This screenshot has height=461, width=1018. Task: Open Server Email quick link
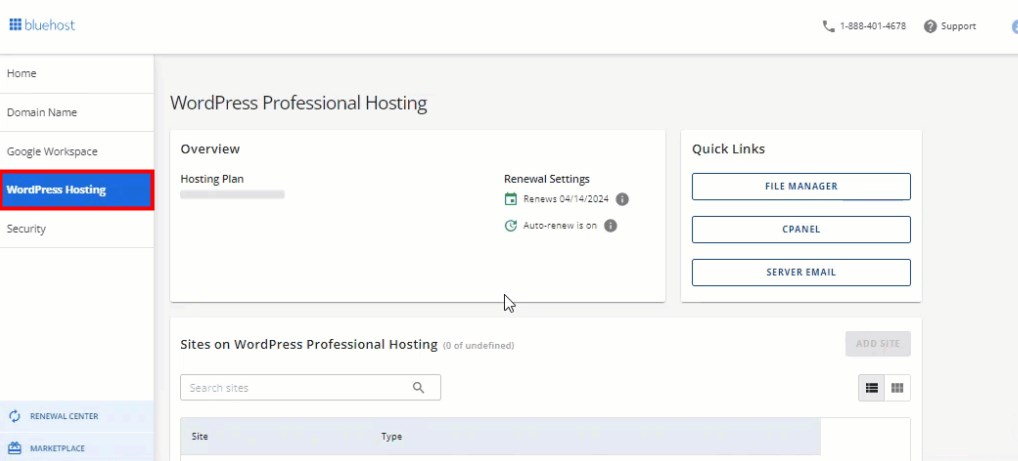tap(801, 272)
